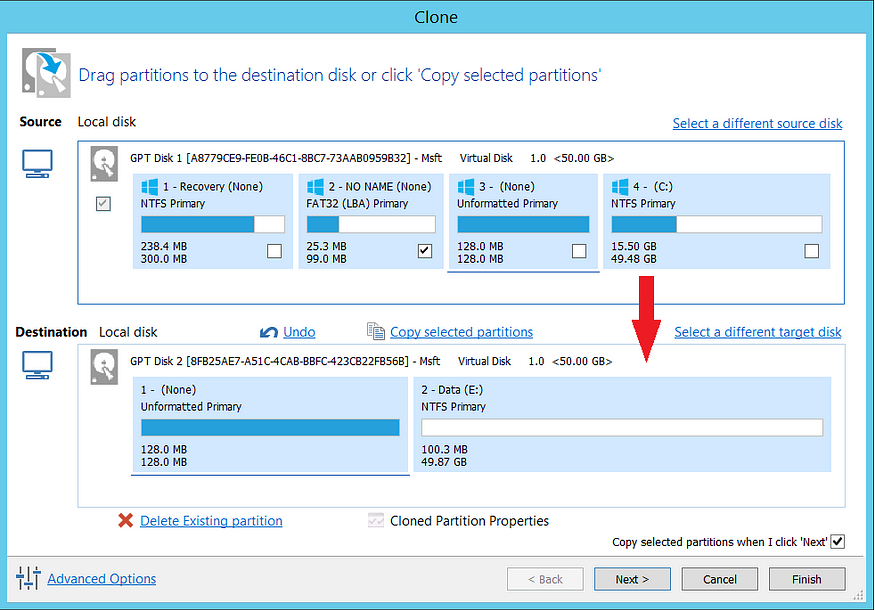This screenshot has width=875, height=610.
Task: Click the Next > button
Action: click(x=632, y=579)
